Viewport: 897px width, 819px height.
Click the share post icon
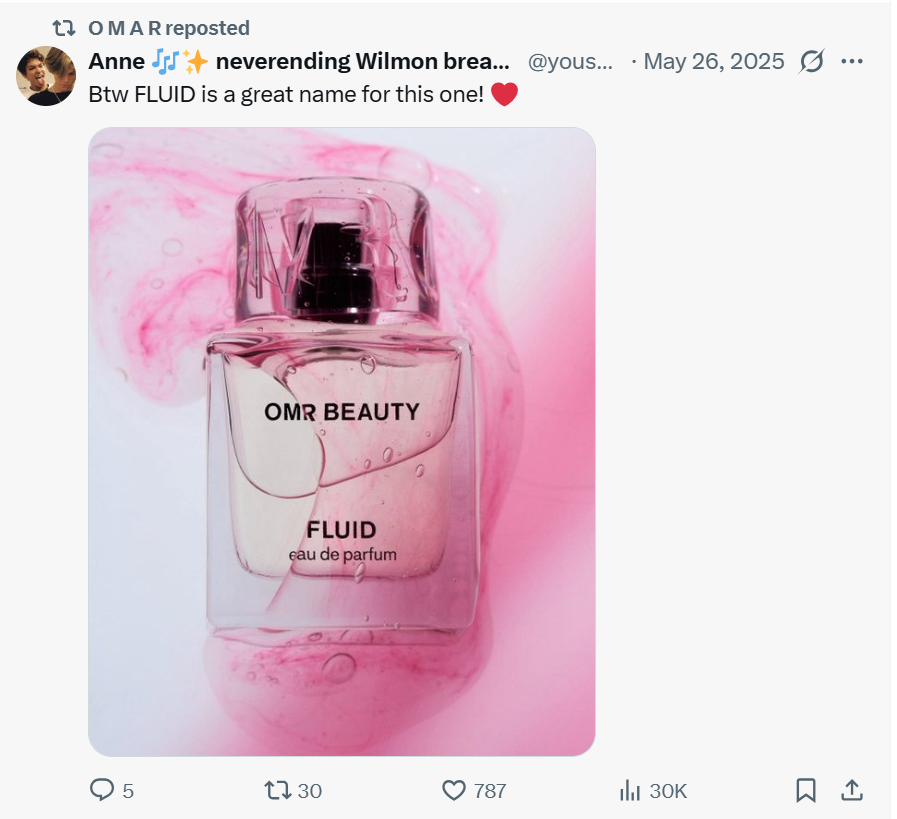point(851,790)
